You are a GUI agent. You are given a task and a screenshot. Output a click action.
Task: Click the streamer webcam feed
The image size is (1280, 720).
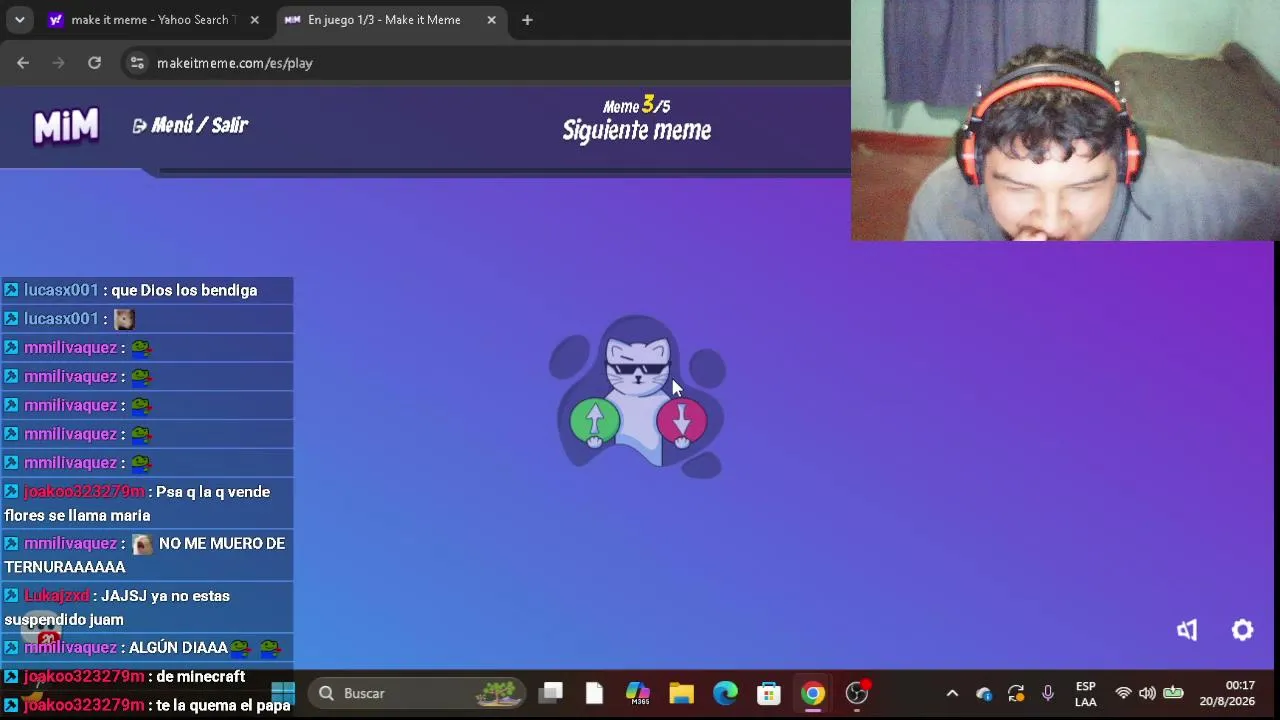click(x=1064, y=120)
